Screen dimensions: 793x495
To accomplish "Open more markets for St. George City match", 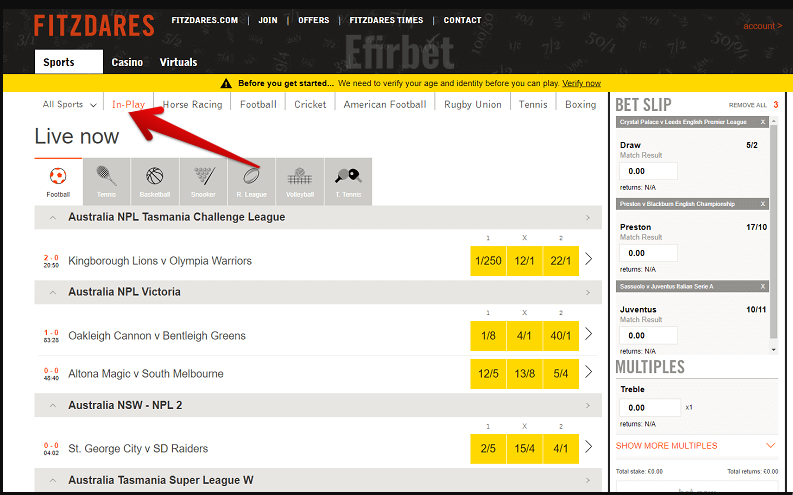I will 588,446.
